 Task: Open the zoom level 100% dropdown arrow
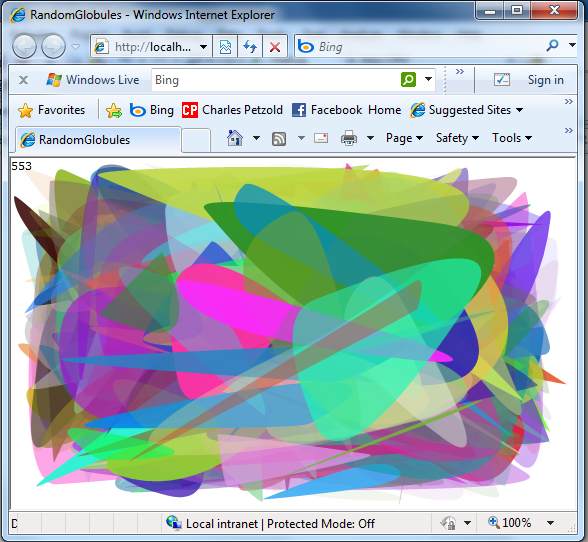[550, 522]
